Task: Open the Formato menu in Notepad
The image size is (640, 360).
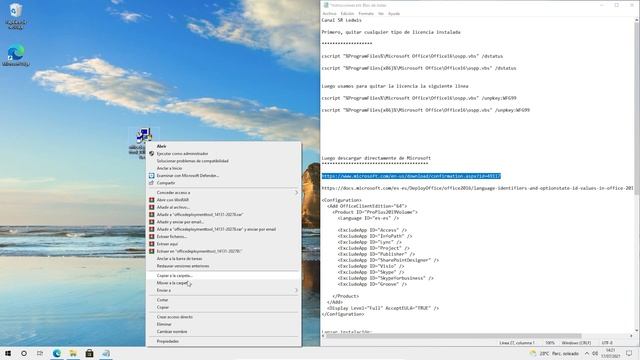Action: tap(366, 14)
